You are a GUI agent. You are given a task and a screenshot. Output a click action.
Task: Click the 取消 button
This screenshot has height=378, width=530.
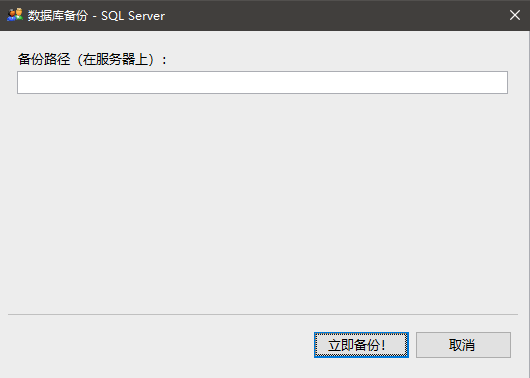click(463, 345)
